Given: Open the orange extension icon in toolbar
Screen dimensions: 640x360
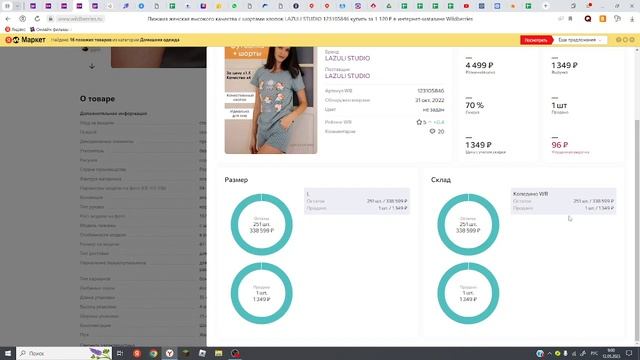Looking at the screenshot, I should pyautogui.click(x=602, y=19).
